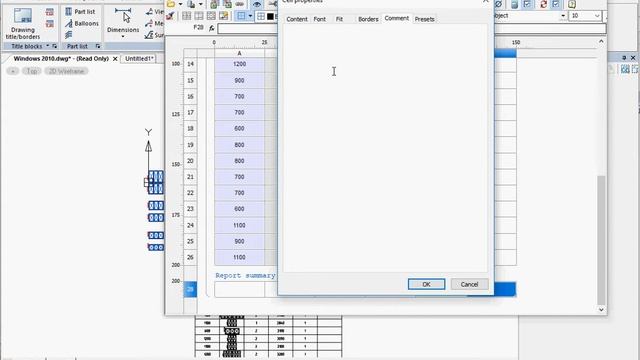
Task: Pick the black color swatch
Action: (x=270, y=16)
